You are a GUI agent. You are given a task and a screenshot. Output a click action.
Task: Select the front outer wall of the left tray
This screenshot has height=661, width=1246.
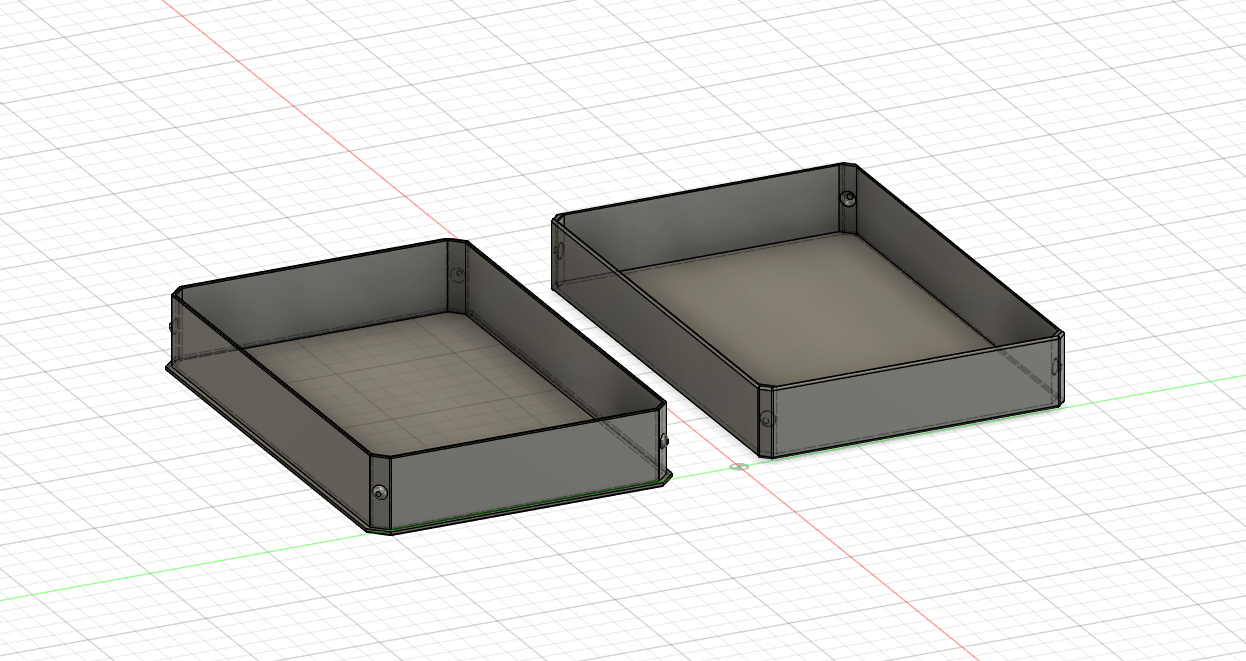tap(525, 470)
